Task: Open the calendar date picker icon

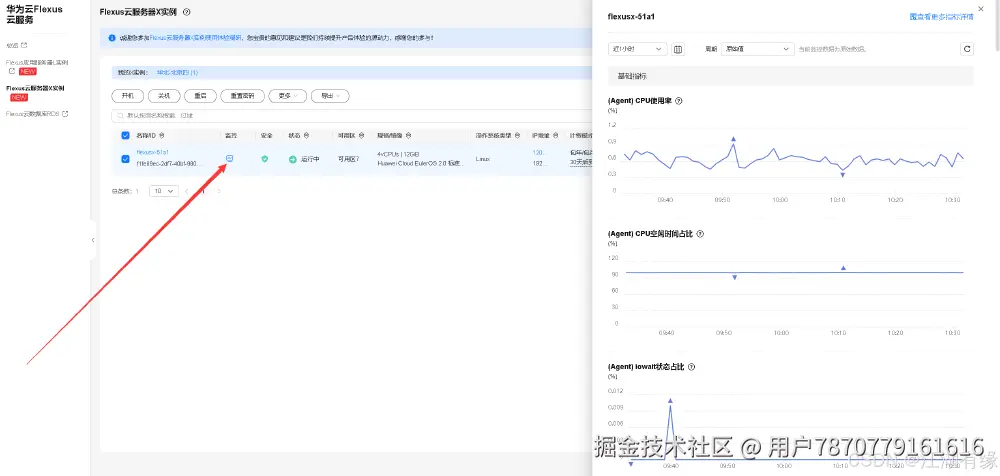Action: [678, 49]
